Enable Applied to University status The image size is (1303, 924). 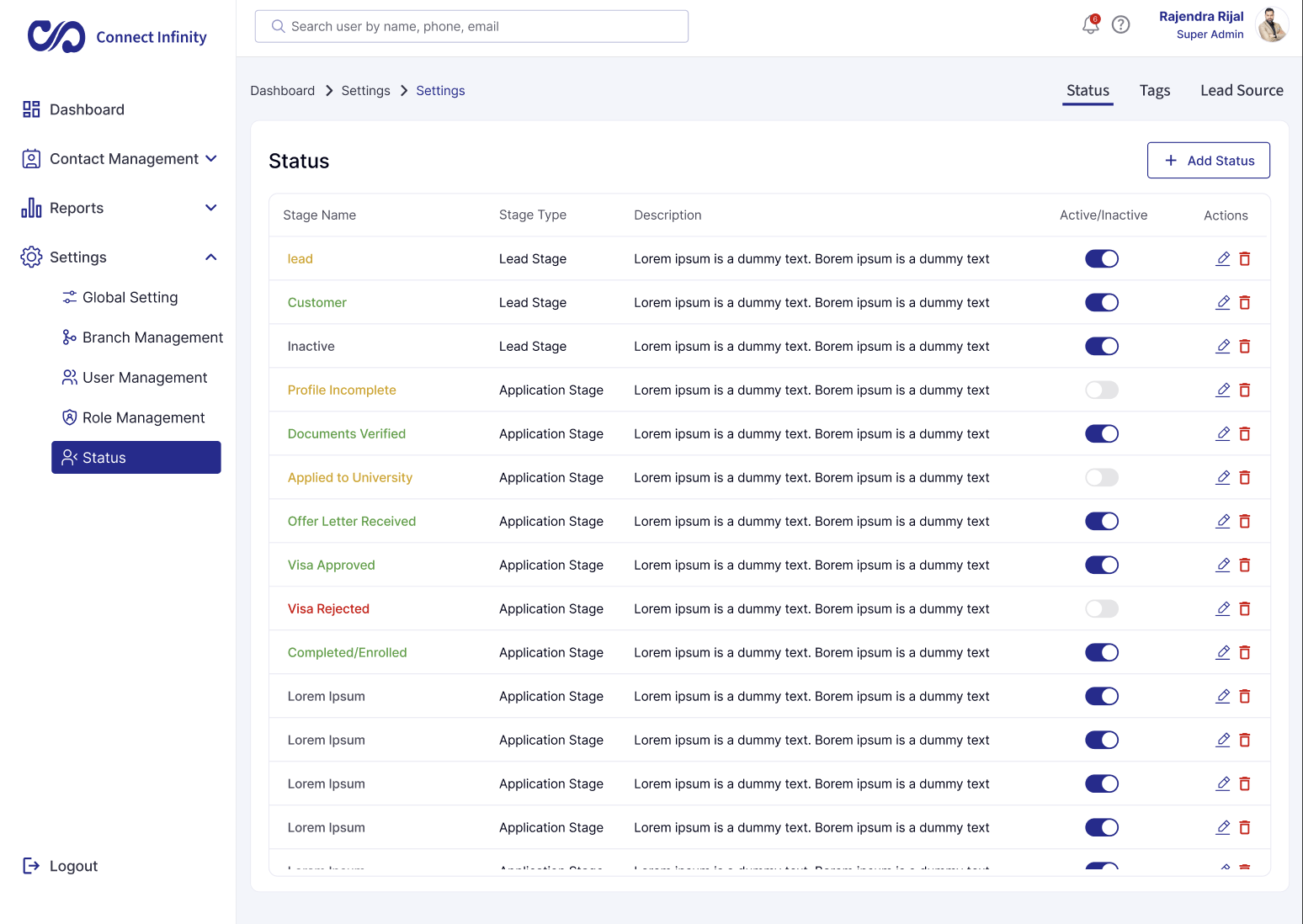(1102, 477)
